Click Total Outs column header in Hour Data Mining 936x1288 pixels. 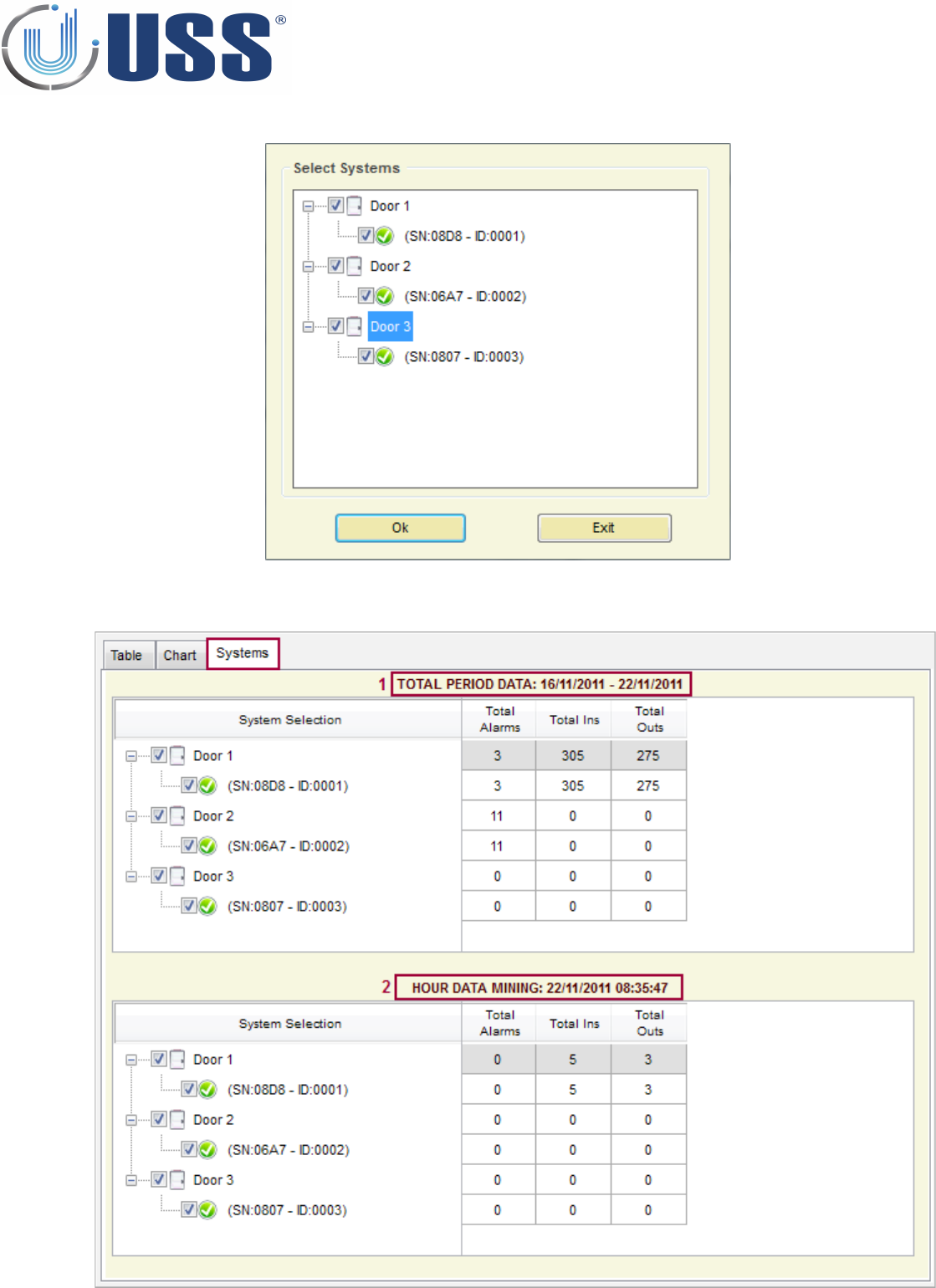(649, 1024)
